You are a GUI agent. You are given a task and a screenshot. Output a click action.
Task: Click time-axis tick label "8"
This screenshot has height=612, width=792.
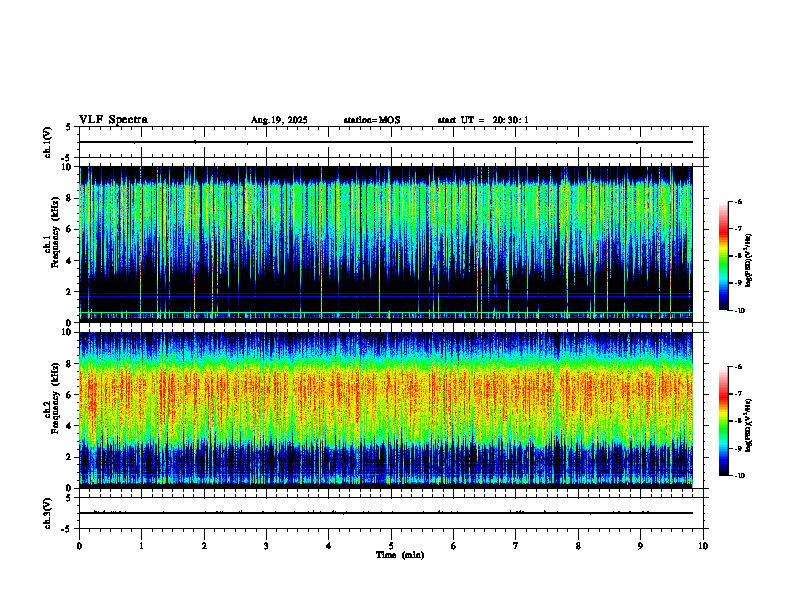pyautogui.click(x=578, y=546)
